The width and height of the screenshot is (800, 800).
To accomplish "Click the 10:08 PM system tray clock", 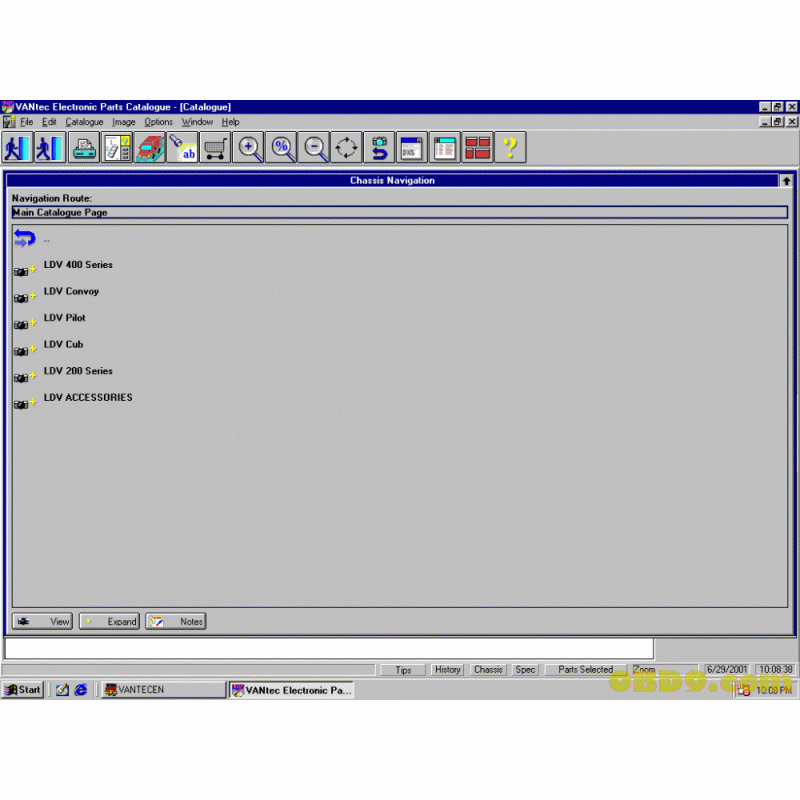I will (773, 690).
